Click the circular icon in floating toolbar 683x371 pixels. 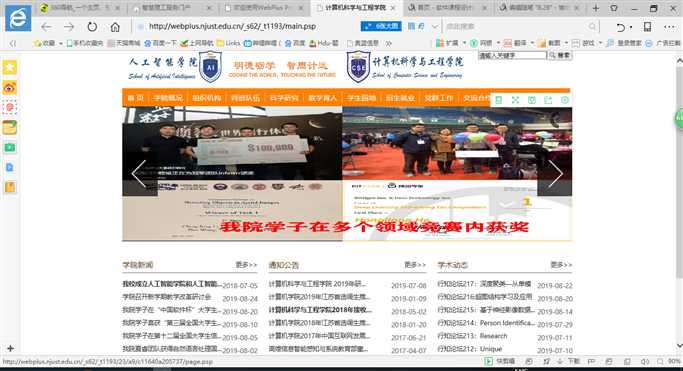(x=565, y=100)
